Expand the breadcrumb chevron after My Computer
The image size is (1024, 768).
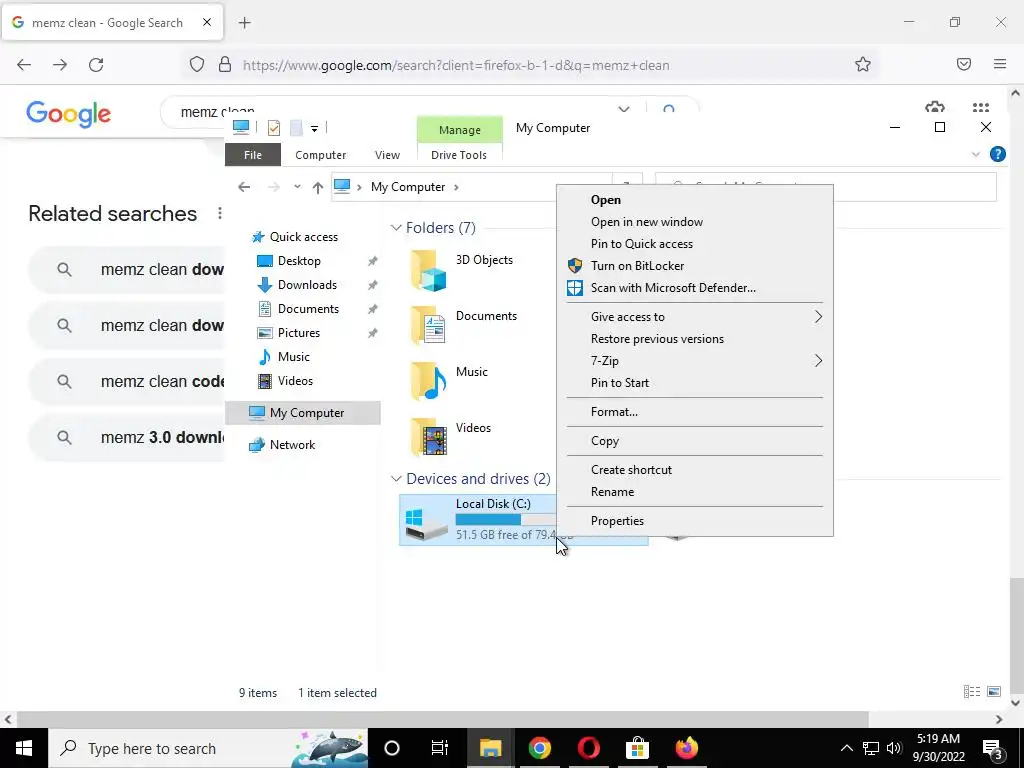(456, 187)
